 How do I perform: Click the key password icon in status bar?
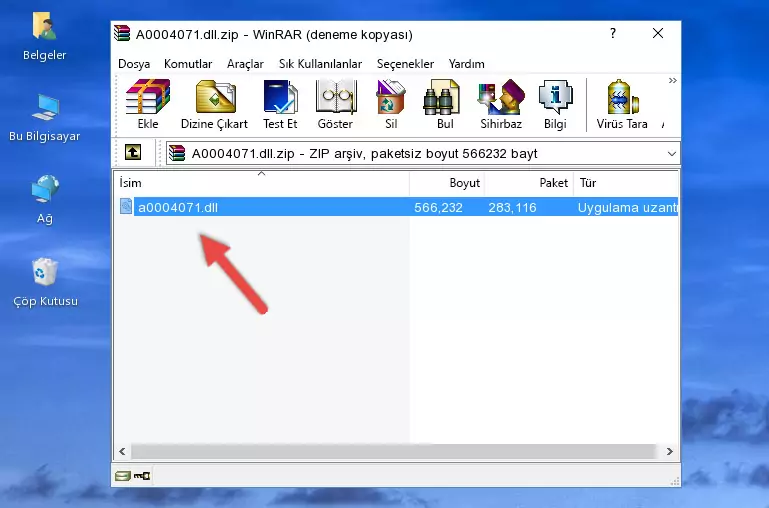point(142,476)
